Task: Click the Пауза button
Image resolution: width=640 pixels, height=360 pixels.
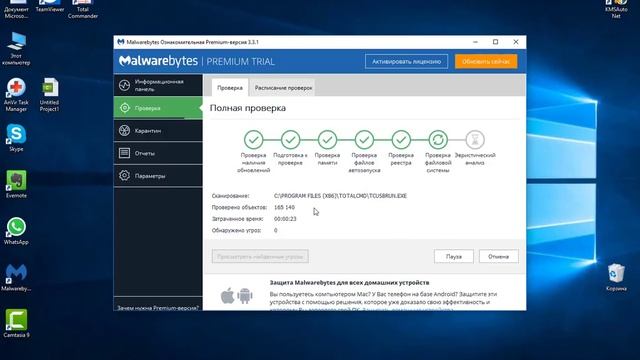Action: (x=454, y=256)
